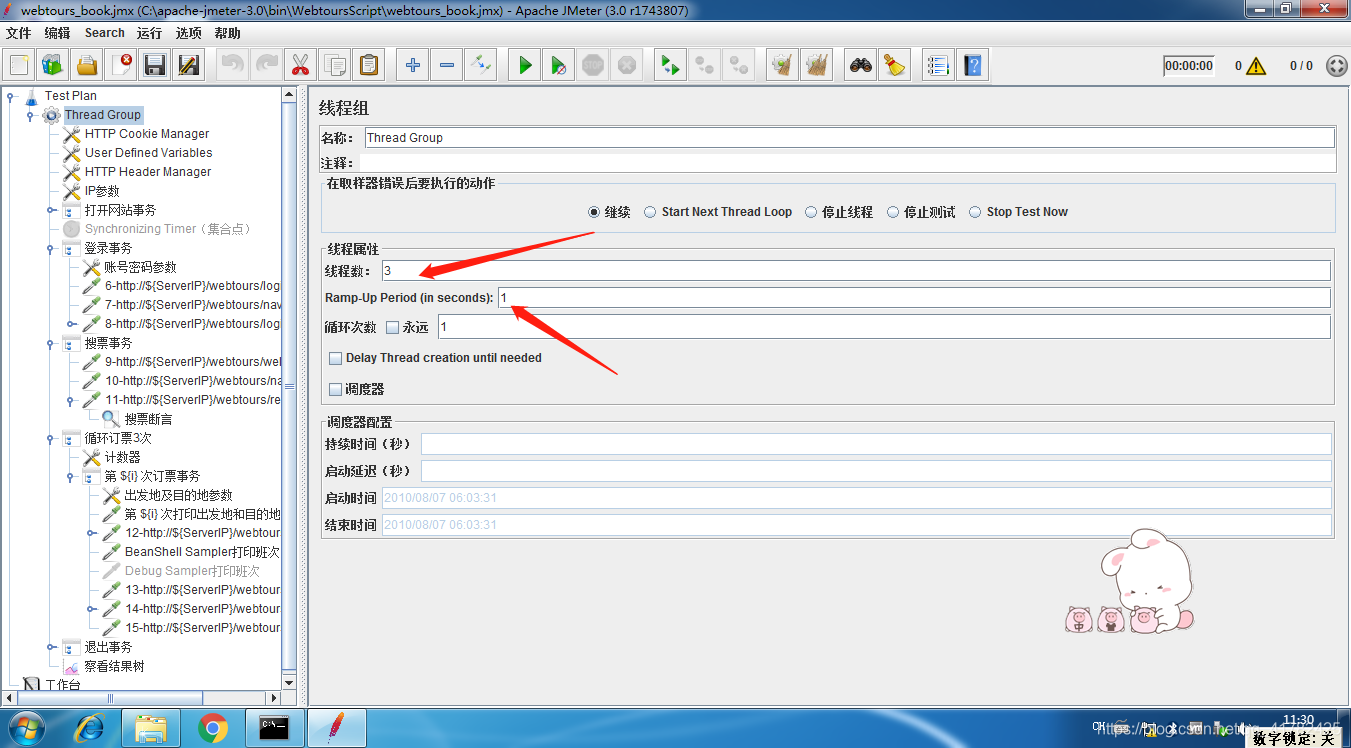
Task: Clear all results with double broom icon
Action: coord(817,66)
